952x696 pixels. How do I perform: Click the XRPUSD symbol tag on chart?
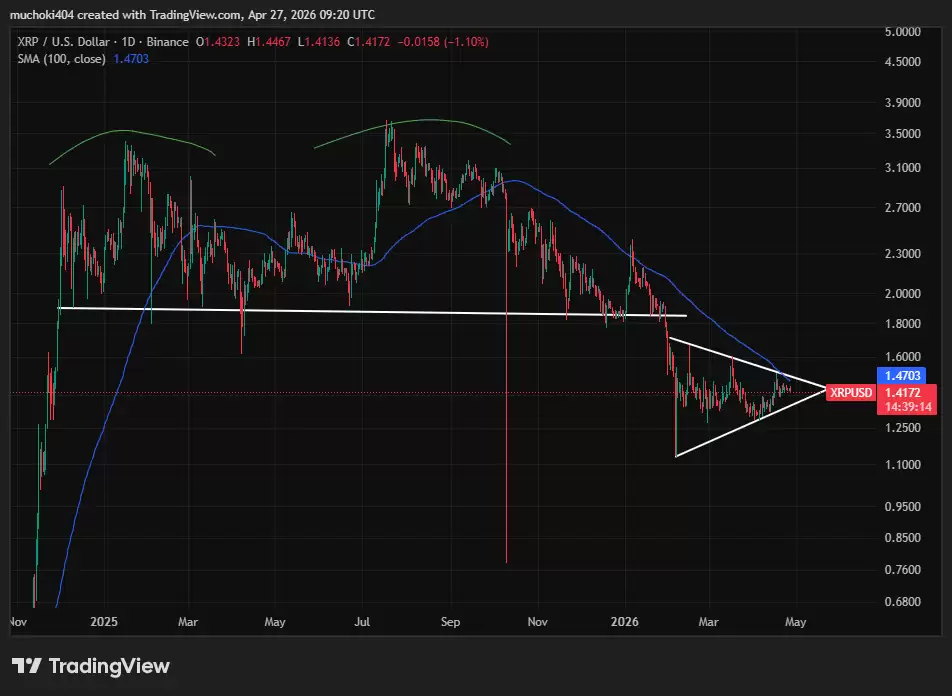[x=849, y=393]
